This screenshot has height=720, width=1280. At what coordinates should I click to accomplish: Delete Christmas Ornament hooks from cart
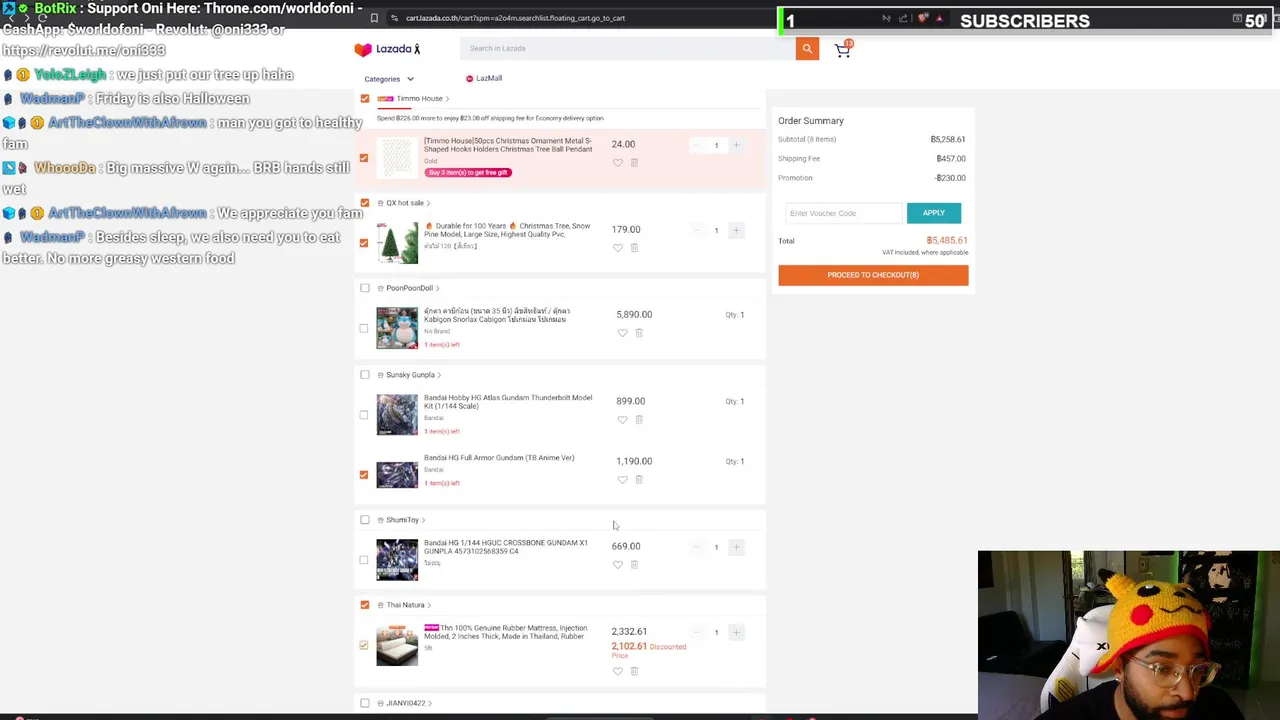tap(634, 162)
